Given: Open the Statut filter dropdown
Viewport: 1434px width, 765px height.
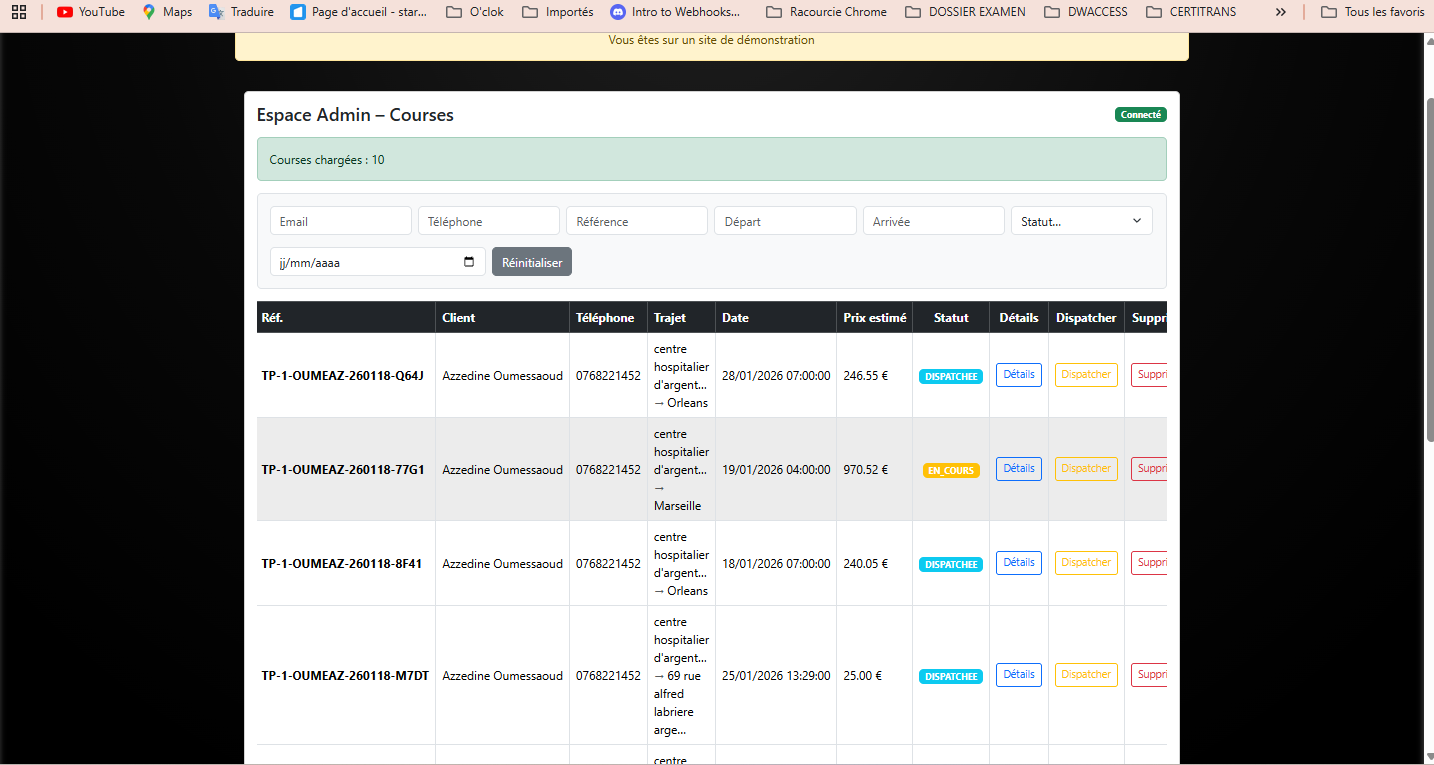Looking at the screenshot, I should 1081,220.
